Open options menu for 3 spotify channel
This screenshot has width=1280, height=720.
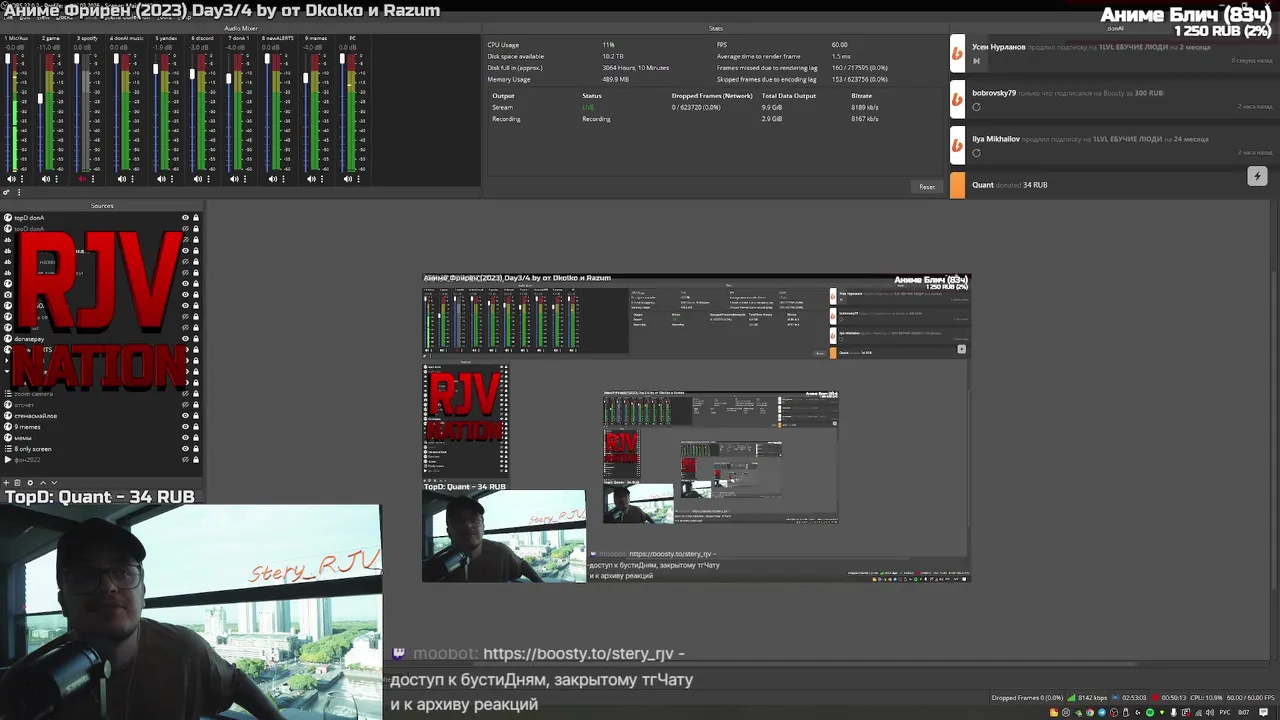click(x=93, y=179)
